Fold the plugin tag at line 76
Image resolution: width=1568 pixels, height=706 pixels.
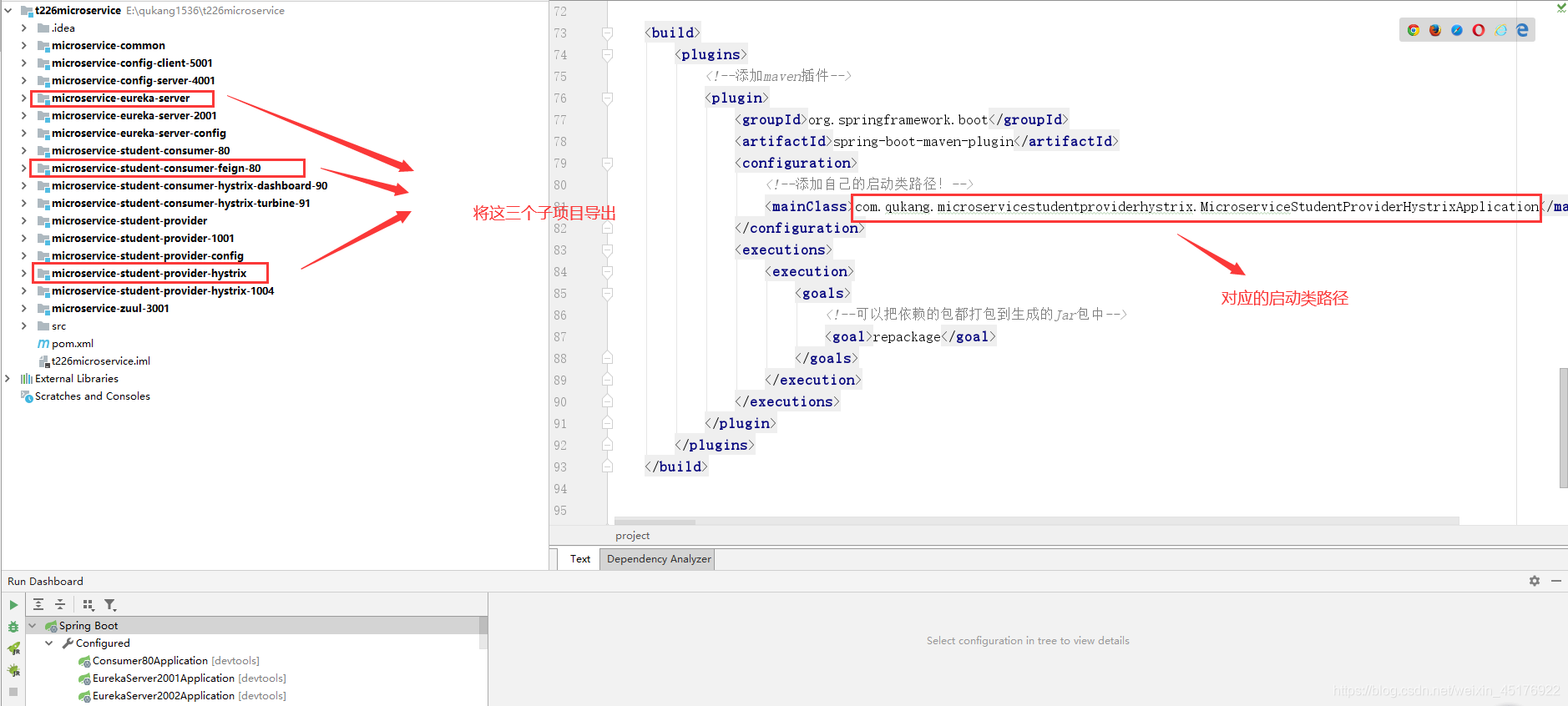point(607,98)
